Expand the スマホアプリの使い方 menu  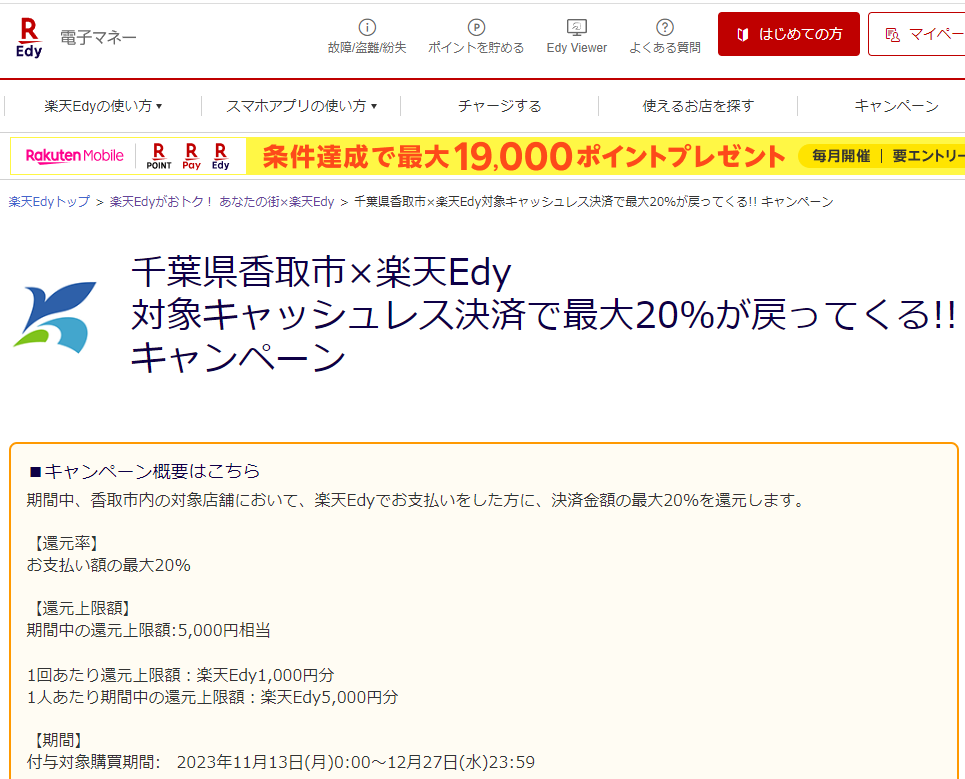pos(302,106)
